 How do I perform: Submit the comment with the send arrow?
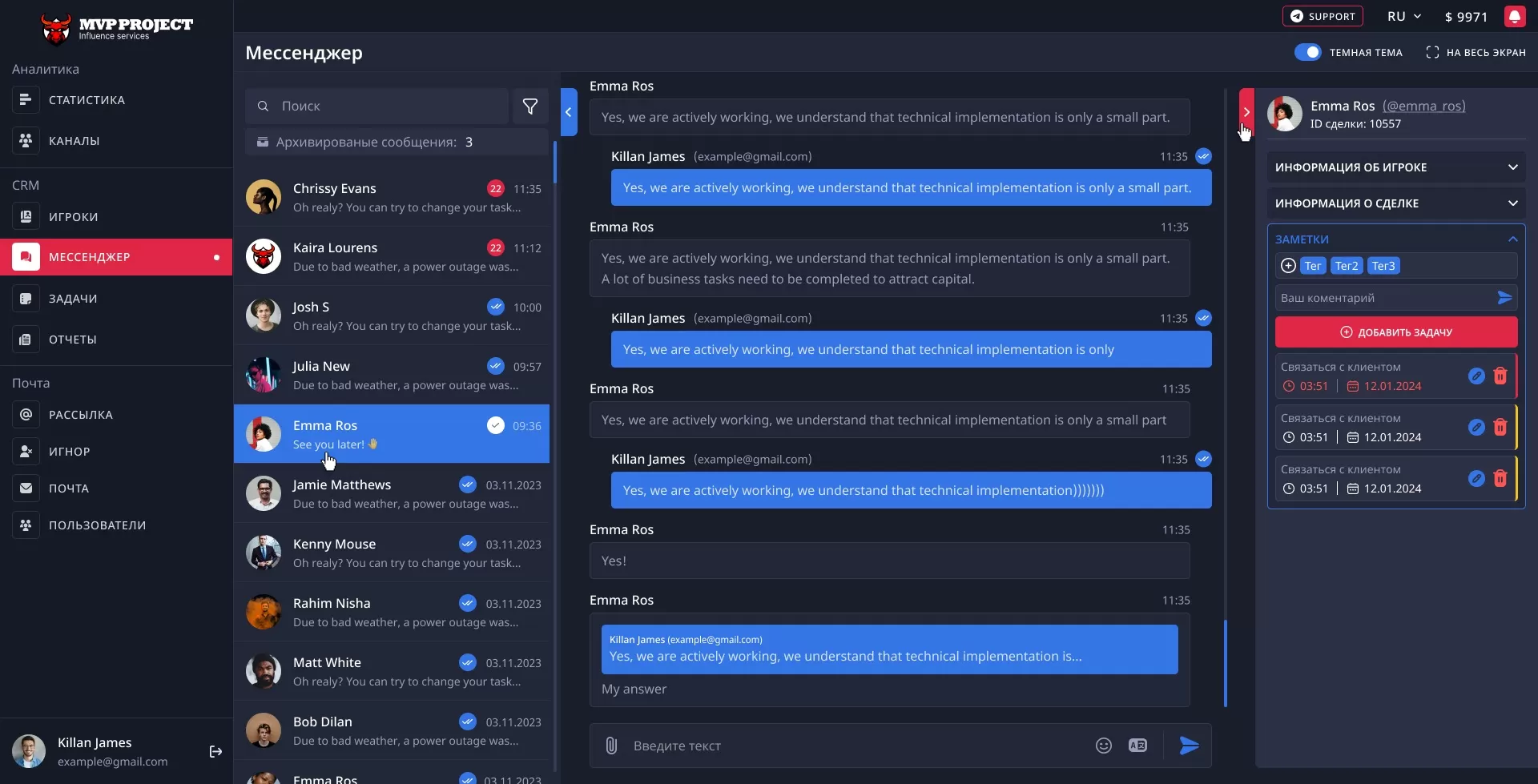(x=1505, y=297)
